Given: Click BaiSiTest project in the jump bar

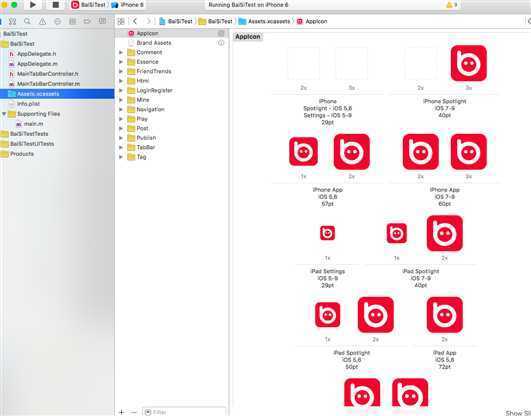Looking at the screenshot, I should [176, 21].
